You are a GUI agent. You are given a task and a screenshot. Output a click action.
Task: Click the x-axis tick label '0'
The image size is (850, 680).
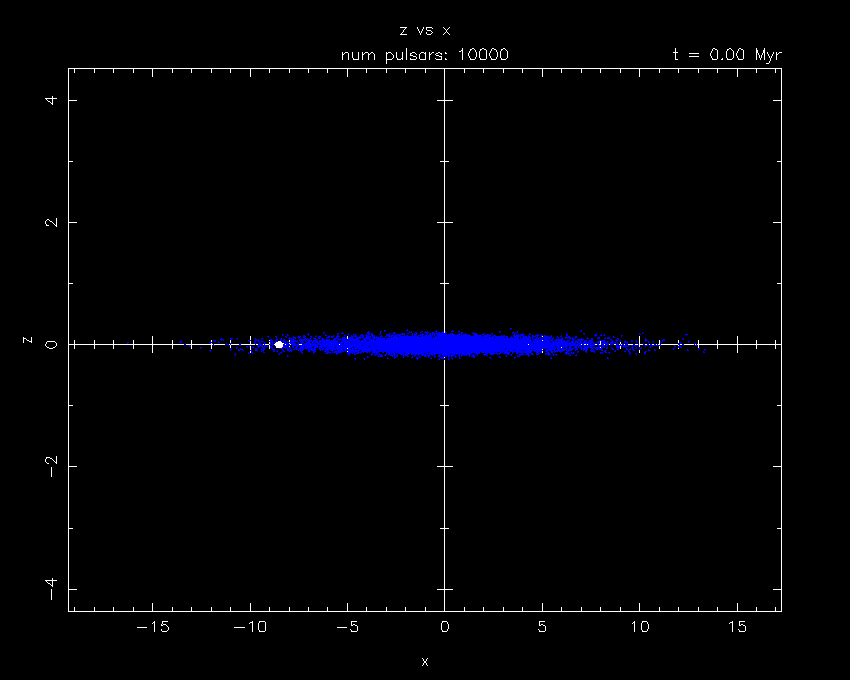tap(445, 627)
